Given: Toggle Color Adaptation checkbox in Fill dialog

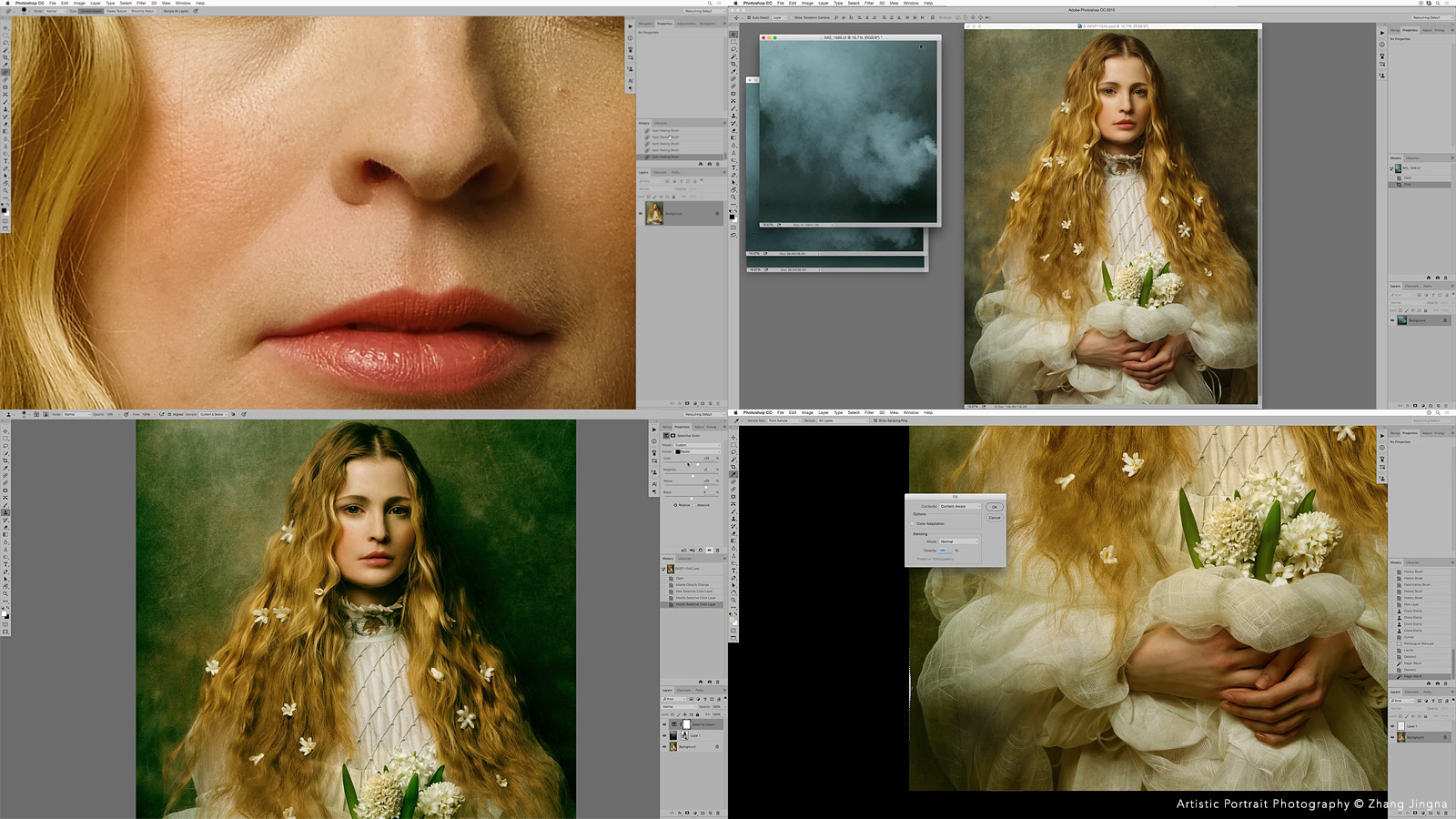Looking at the screenshot, I should point(912,524).
